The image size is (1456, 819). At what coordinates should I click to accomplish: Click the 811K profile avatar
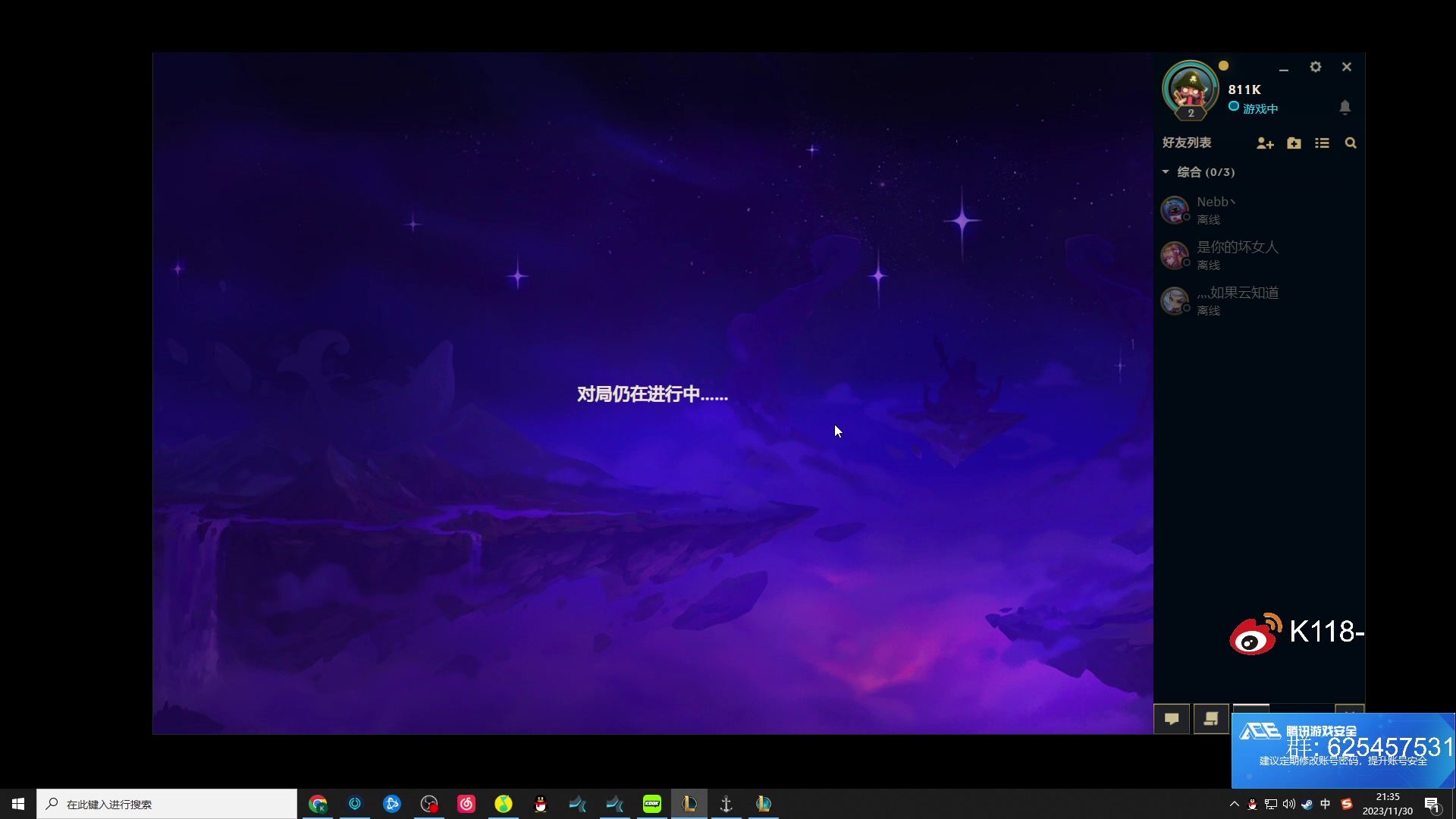point(1191,89)
